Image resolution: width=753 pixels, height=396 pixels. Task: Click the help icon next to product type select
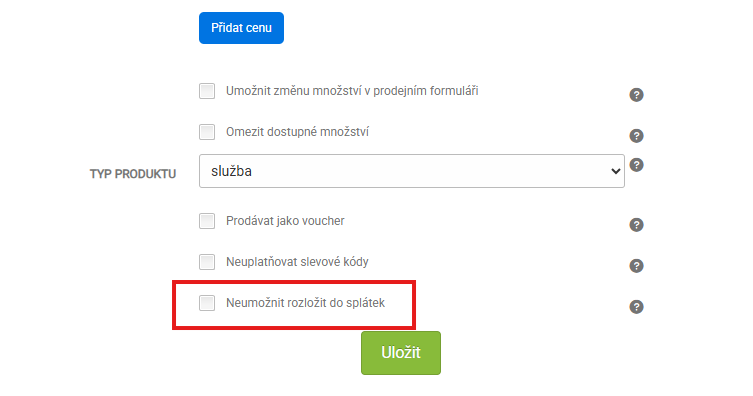[636, 165]
